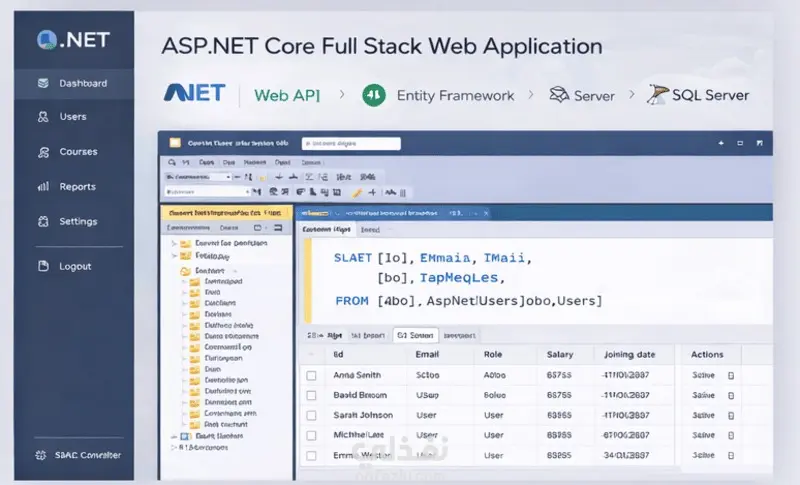Check the box beside Michhel Lee

(311, 436)
